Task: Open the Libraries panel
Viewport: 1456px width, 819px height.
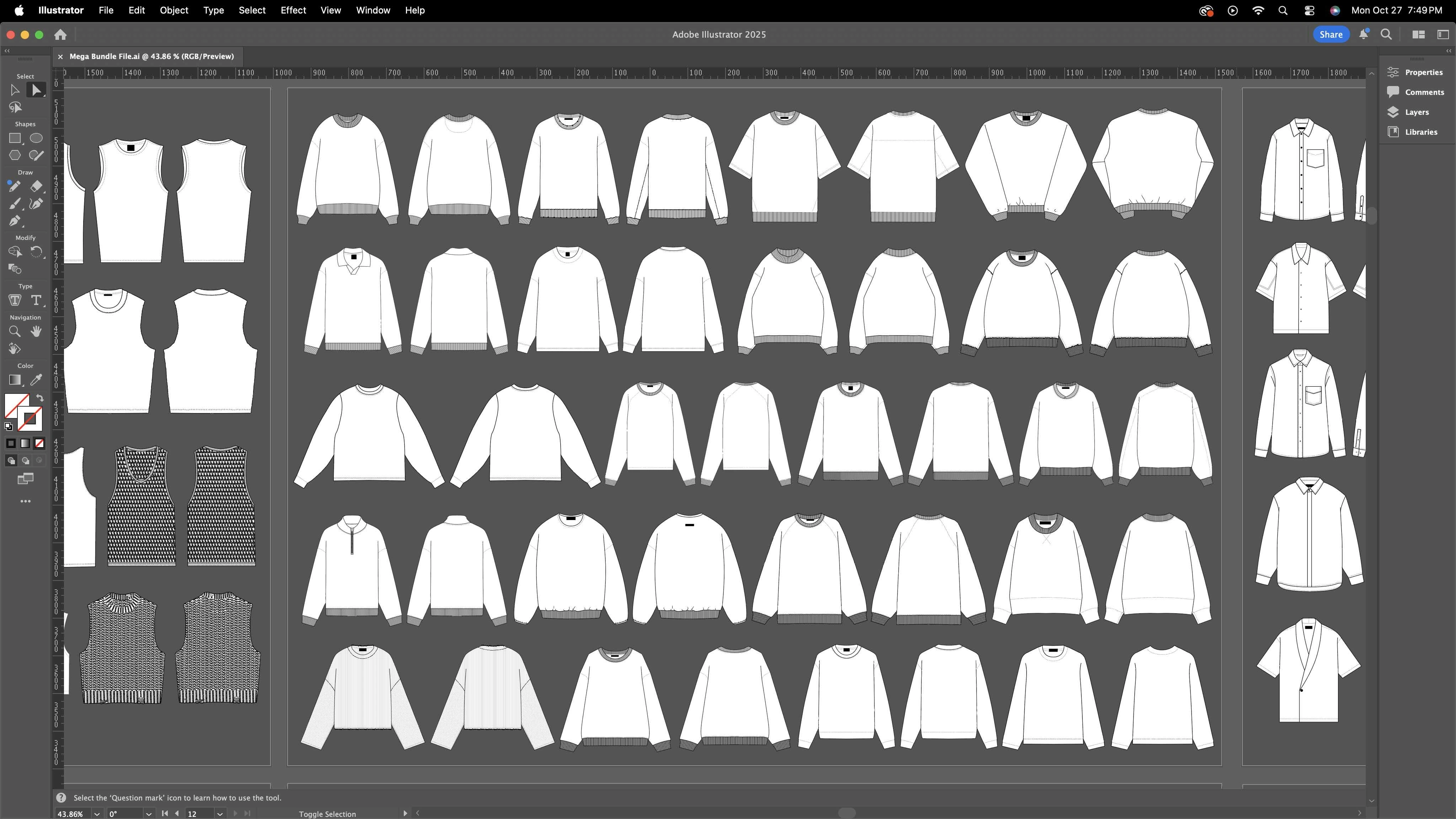Action: click(1413, 132)
